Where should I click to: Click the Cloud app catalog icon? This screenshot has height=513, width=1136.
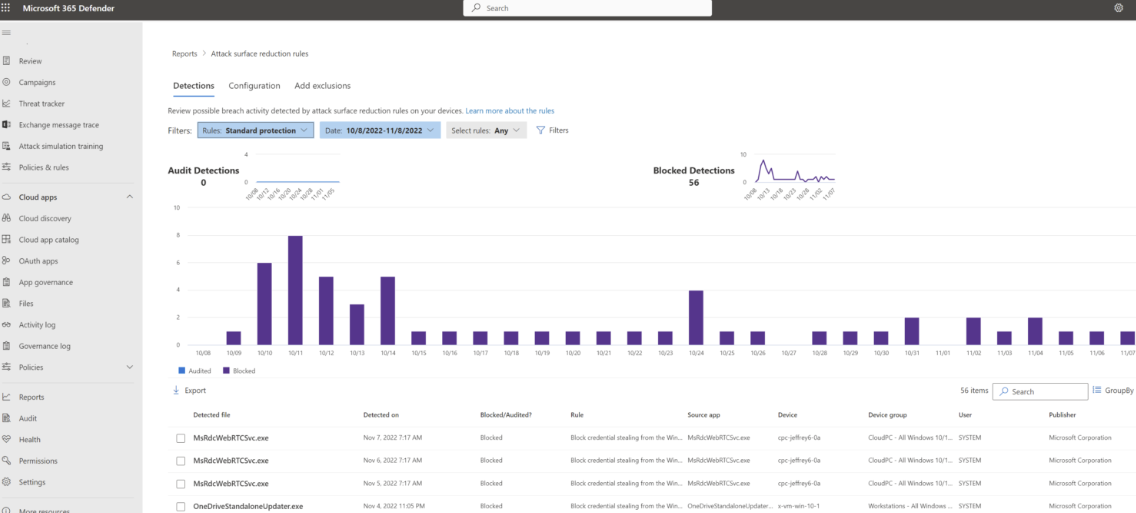[x=6, y=239]
